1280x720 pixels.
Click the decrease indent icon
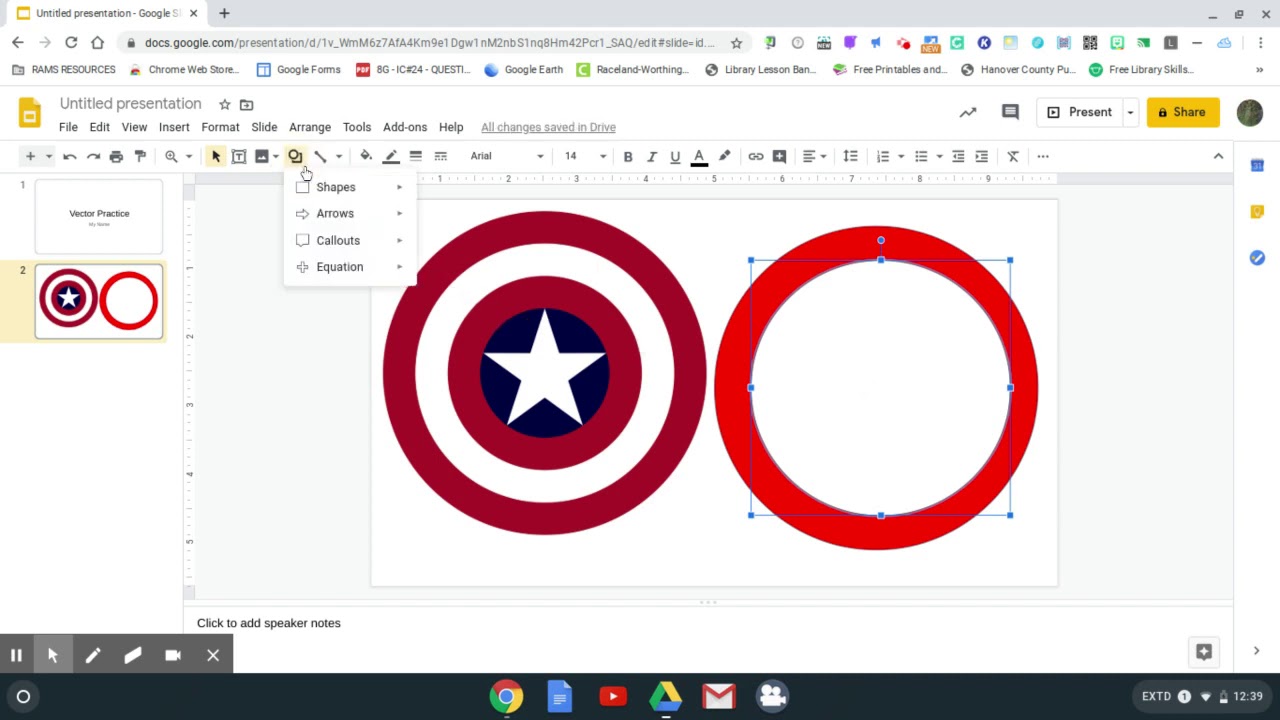tap(958, 156)
